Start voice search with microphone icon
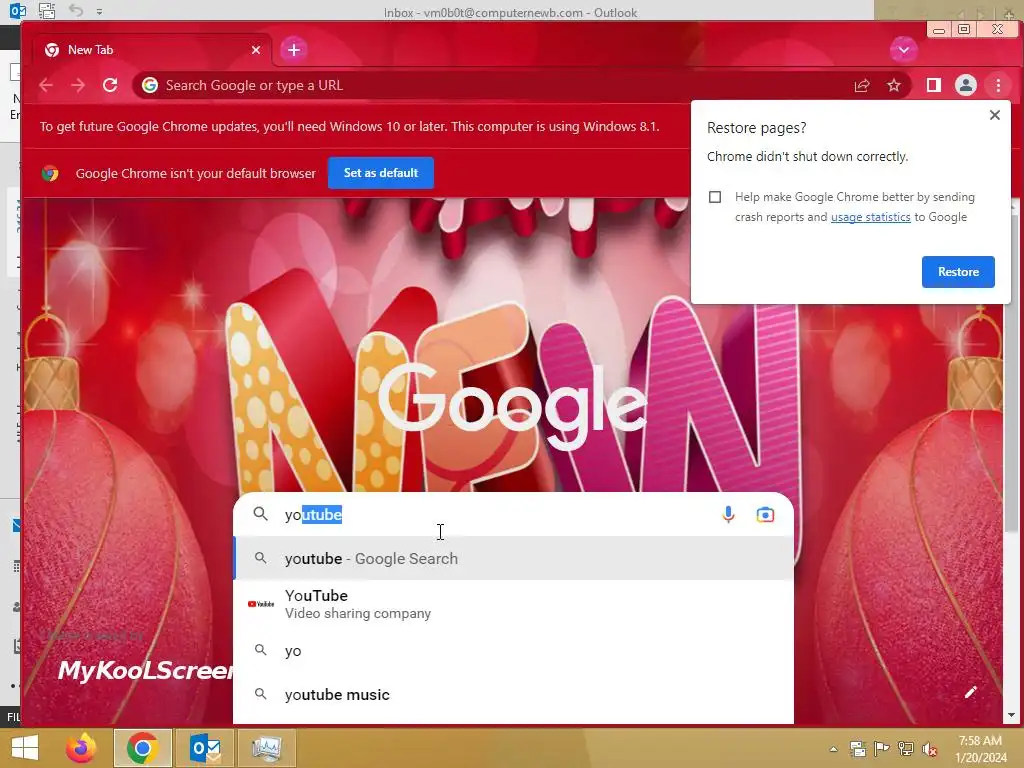Screen dimensions: 1024x768 point(728,515)
